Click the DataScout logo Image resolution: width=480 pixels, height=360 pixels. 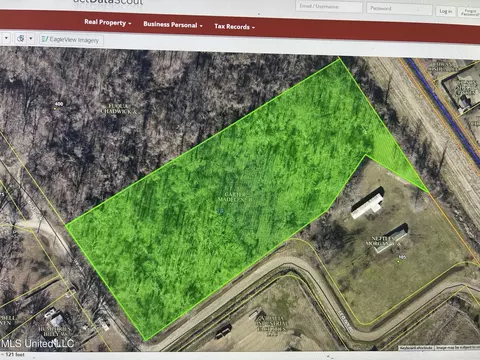click(x=107, y=2)
